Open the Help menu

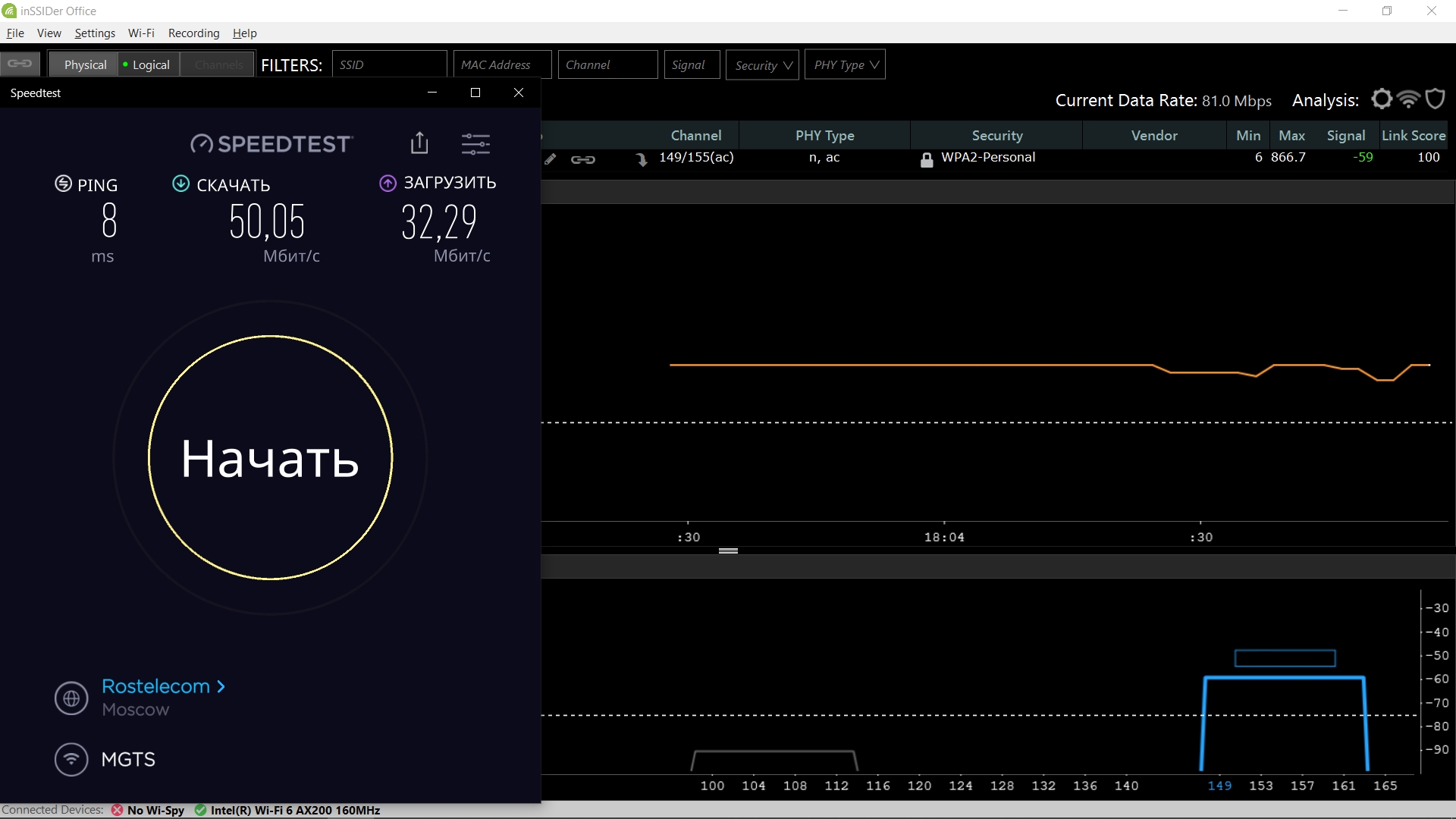[244, 33]
